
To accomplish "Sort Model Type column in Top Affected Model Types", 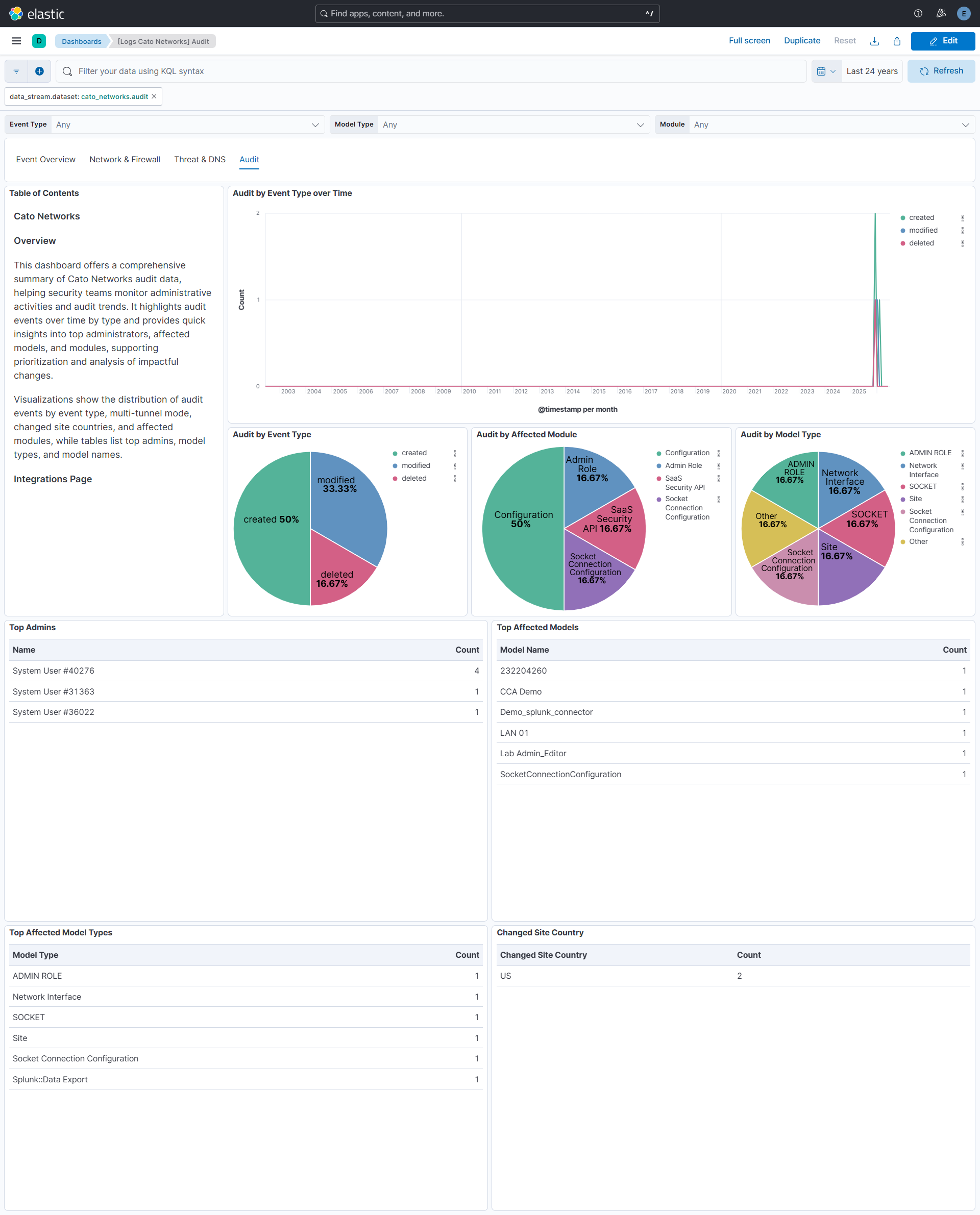I will pyautogui.click(x=35, y=955).
